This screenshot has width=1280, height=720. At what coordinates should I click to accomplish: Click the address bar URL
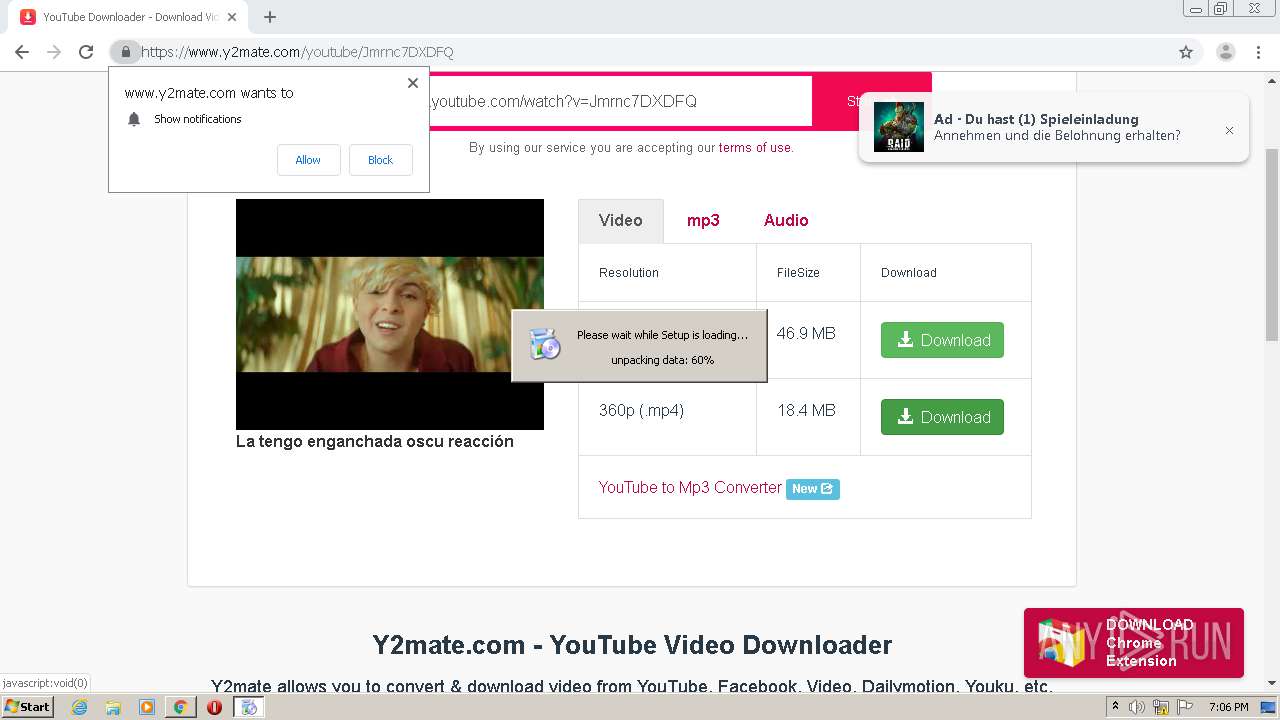[297, 52]
